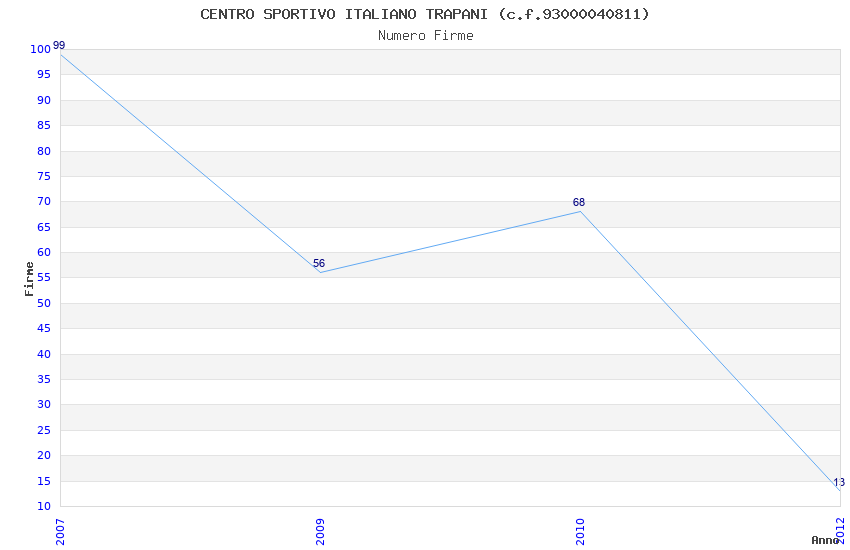Click y-axis tick label 60

[44, 252]
